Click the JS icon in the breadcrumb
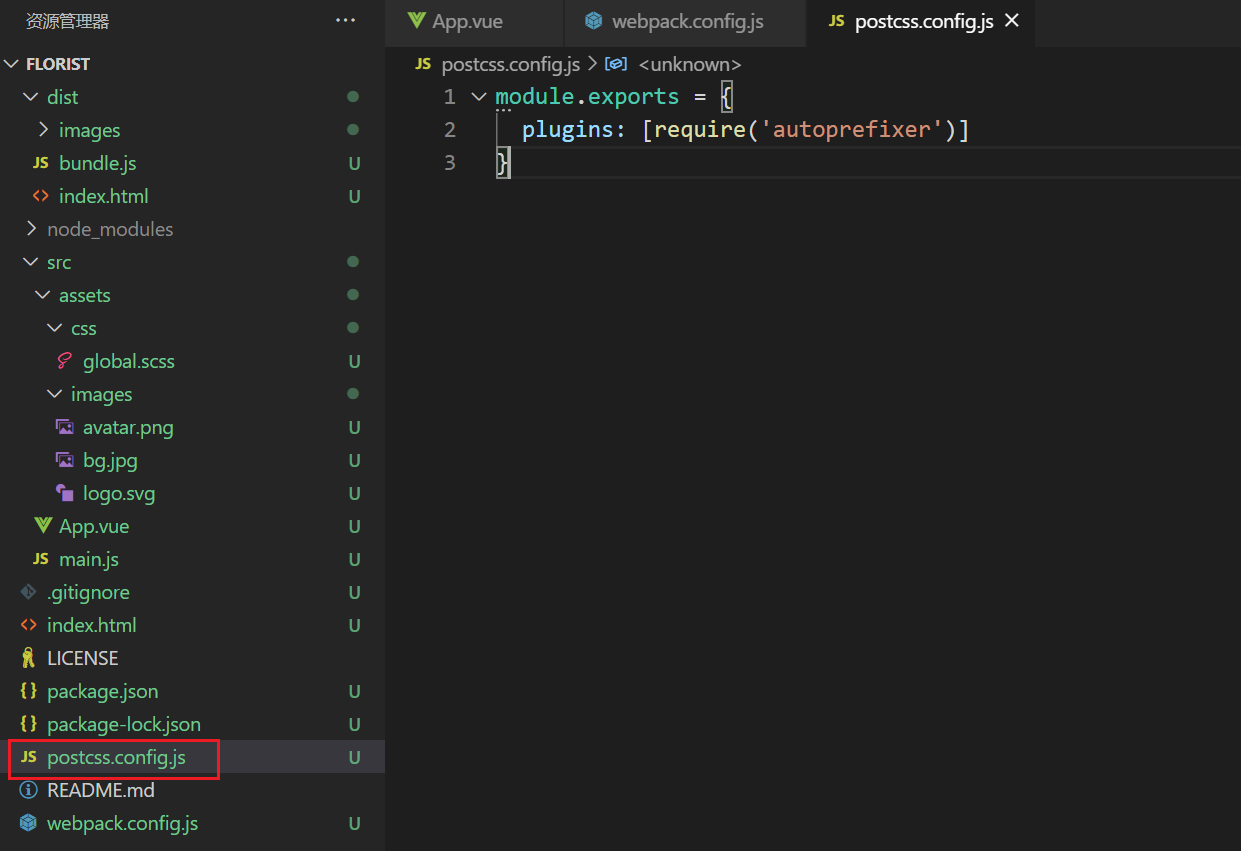Screen dimensions: 1241x851 click(x=423, y=64)
